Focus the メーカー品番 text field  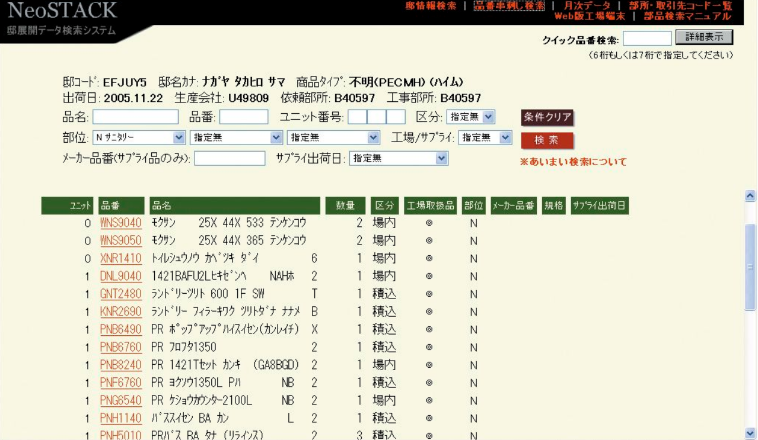[x=229, y=158]
